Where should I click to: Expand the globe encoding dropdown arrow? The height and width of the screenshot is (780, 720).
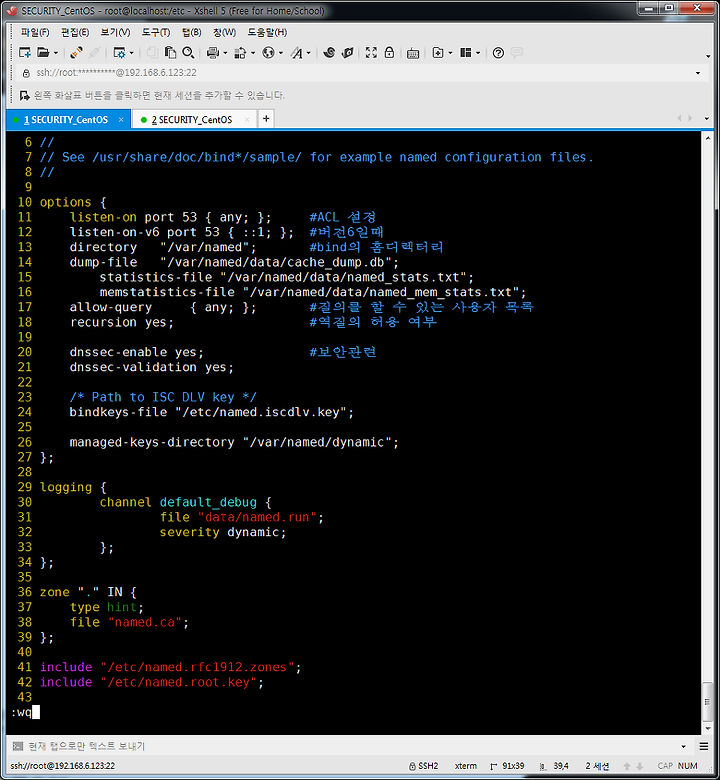[281, 53]
